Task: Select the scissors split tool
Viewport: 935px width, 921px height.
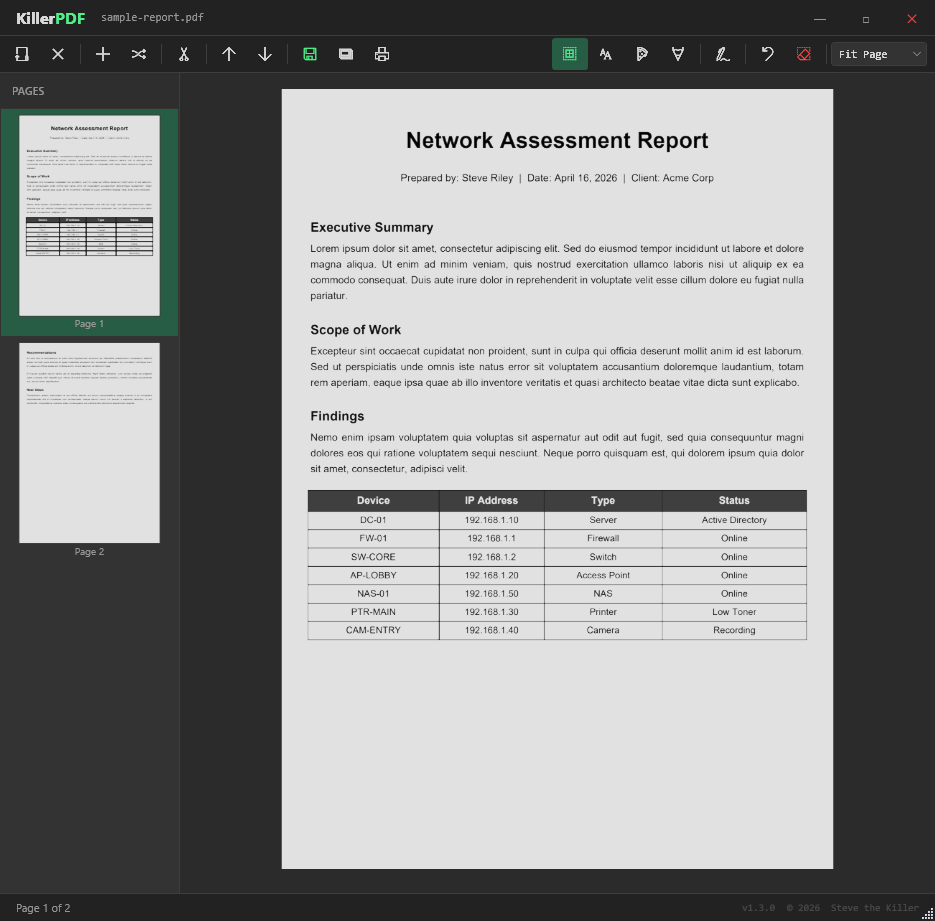Action: 184,54
